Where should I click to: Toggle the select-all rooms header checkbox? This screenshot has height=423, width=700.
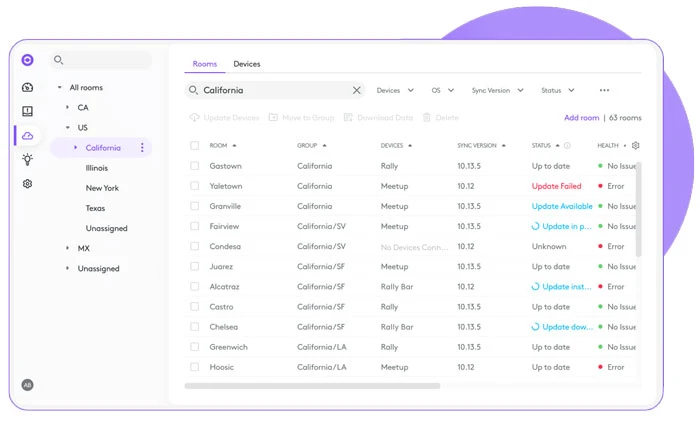(195, 146)
